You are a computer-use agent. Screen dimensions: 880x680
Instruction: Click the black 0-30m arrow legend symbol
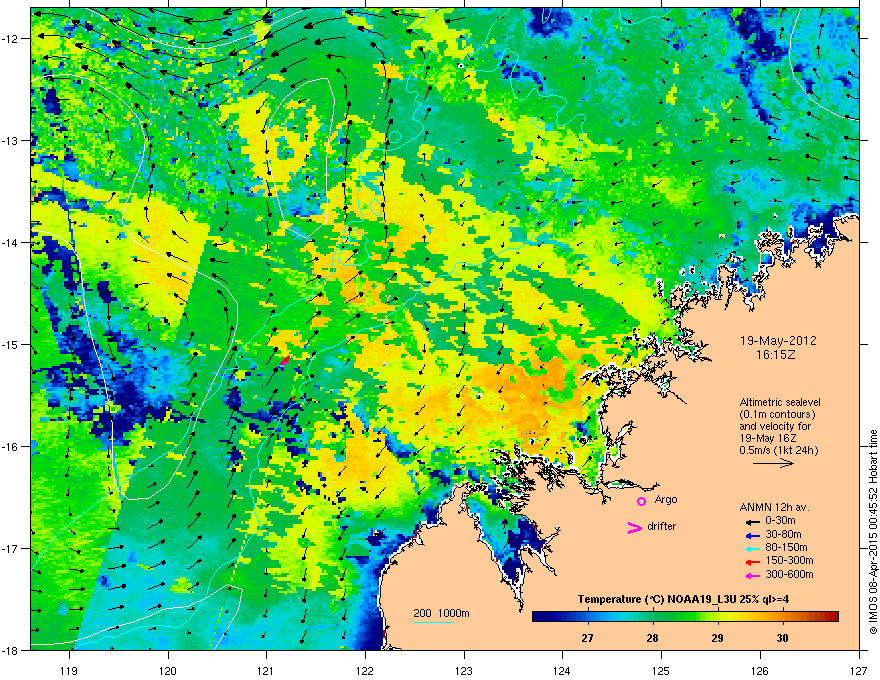(752, 522)
